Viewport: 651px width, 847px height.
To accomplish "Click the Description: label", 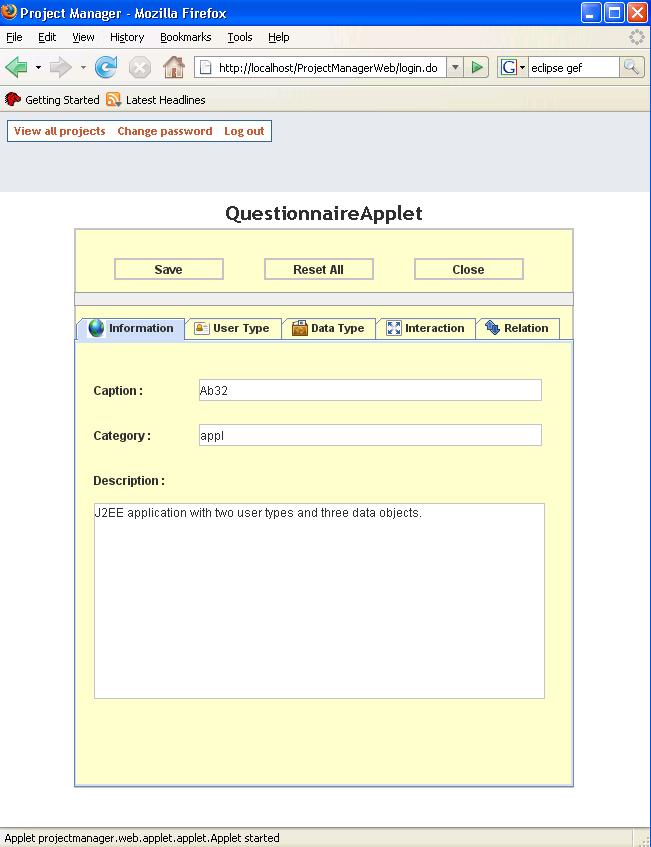I will [x=129, y=480].
